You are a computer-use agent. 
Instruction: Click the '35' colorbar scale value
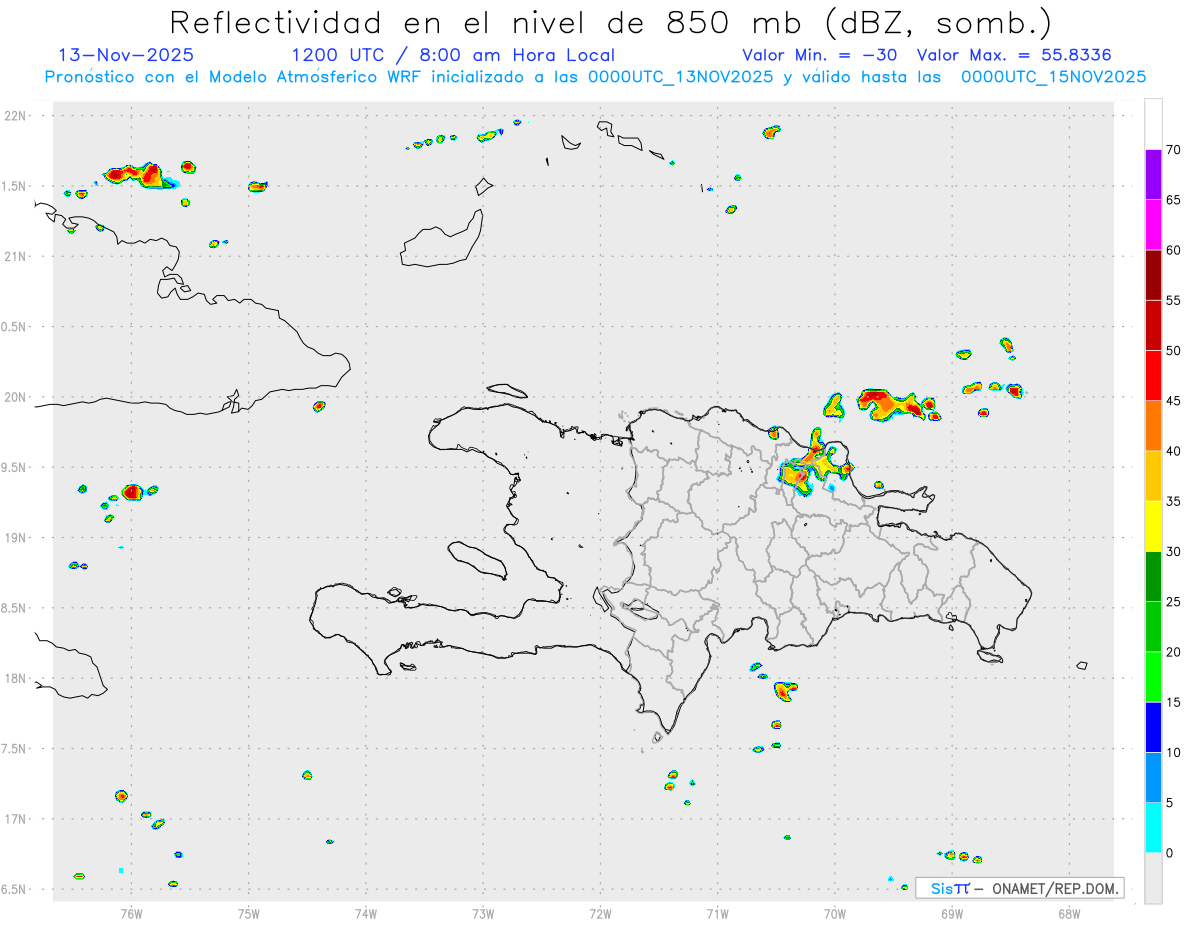1173,501
